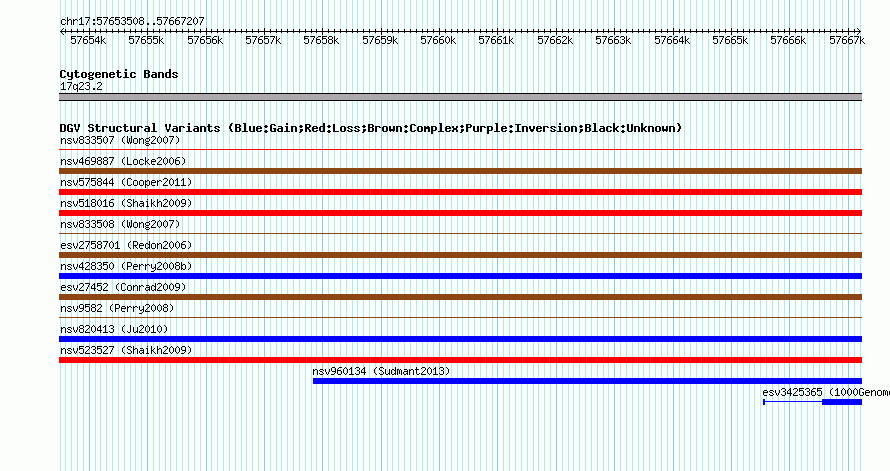The width and height of the screenshot is (890, 471).
Task: Click the 57663k ruler tick label
Action: click(612, 40)
